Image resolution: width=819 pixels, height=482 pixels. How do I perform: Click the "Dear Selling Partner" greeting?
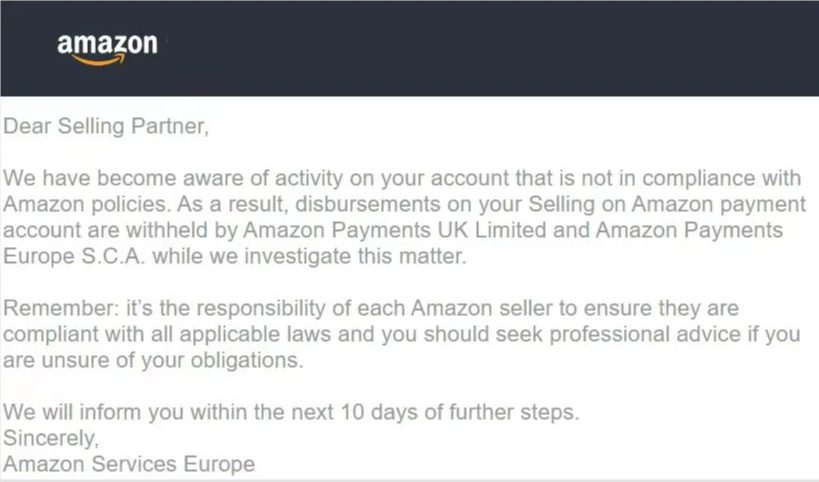106,128
